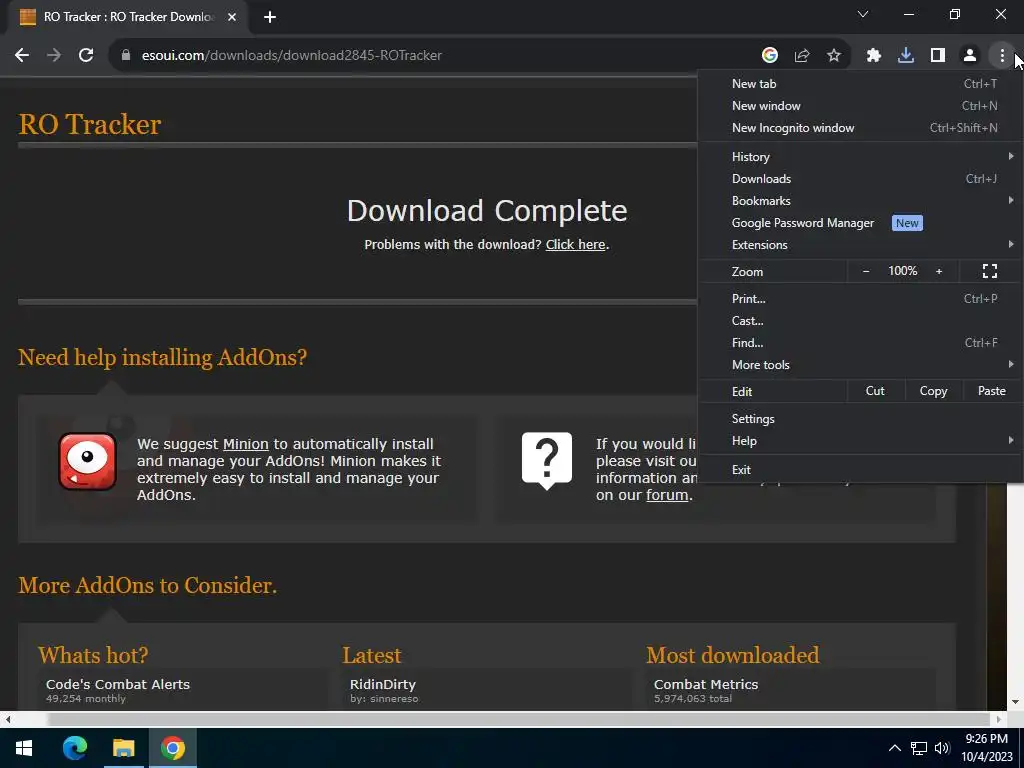Click the taskbar clock and date
Screen dimensions: 1024x768
(x=986, y=748)
